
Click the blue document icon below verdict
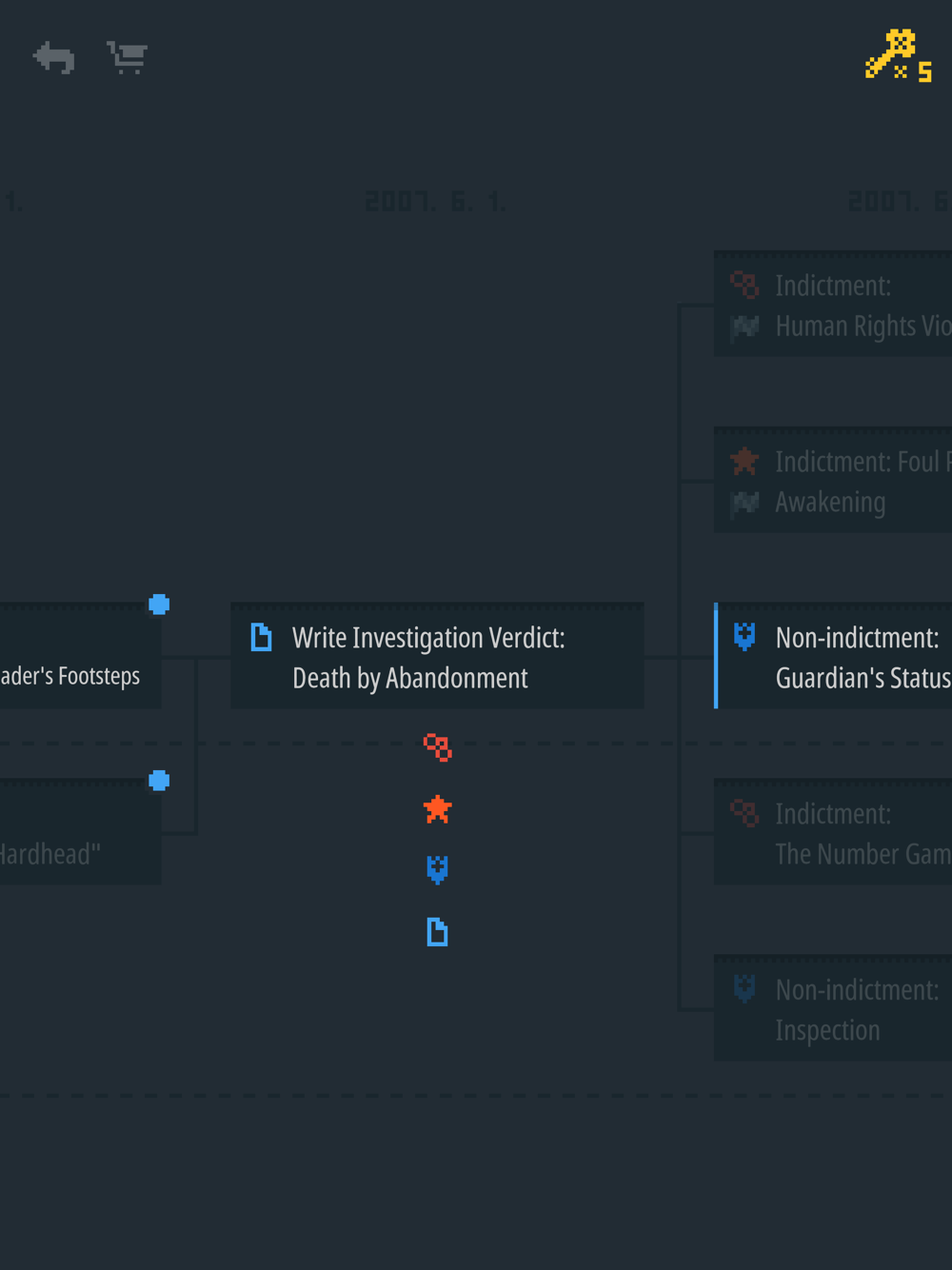click(x=438, y=932)
